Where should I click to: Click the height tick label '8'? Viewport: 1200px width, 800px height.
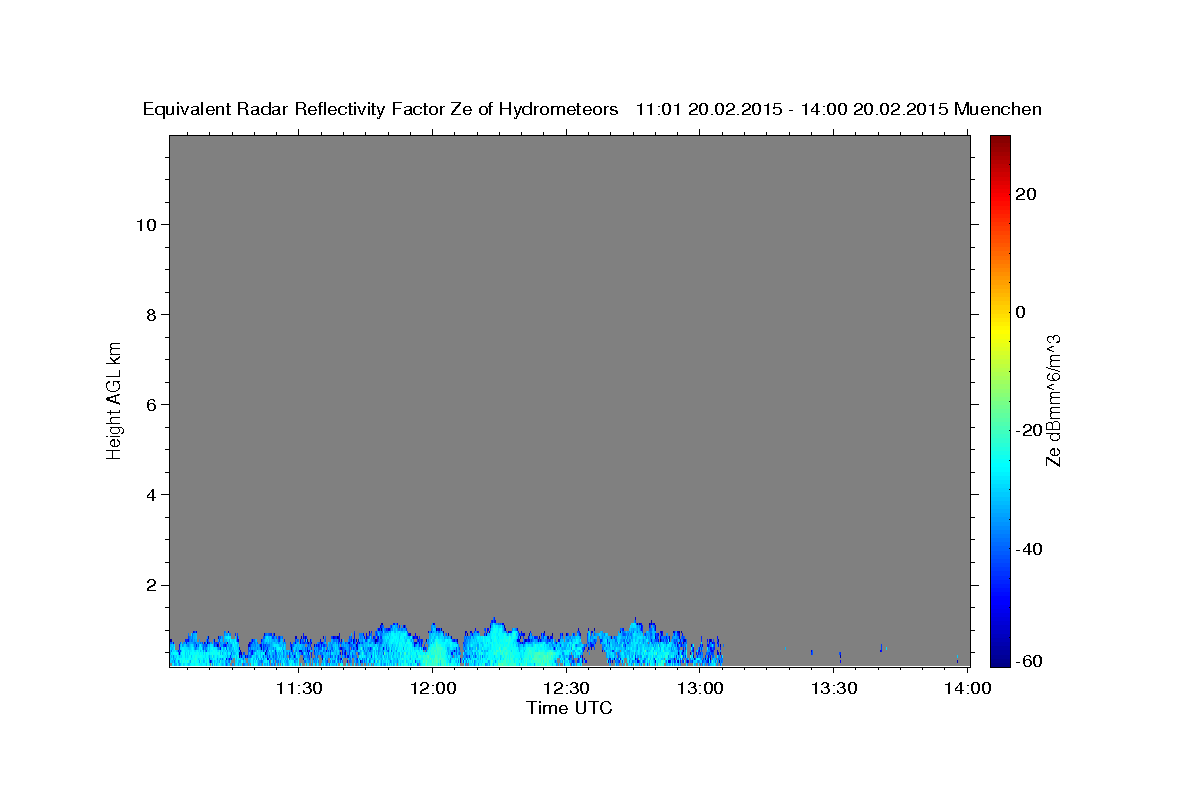(152, 315)
